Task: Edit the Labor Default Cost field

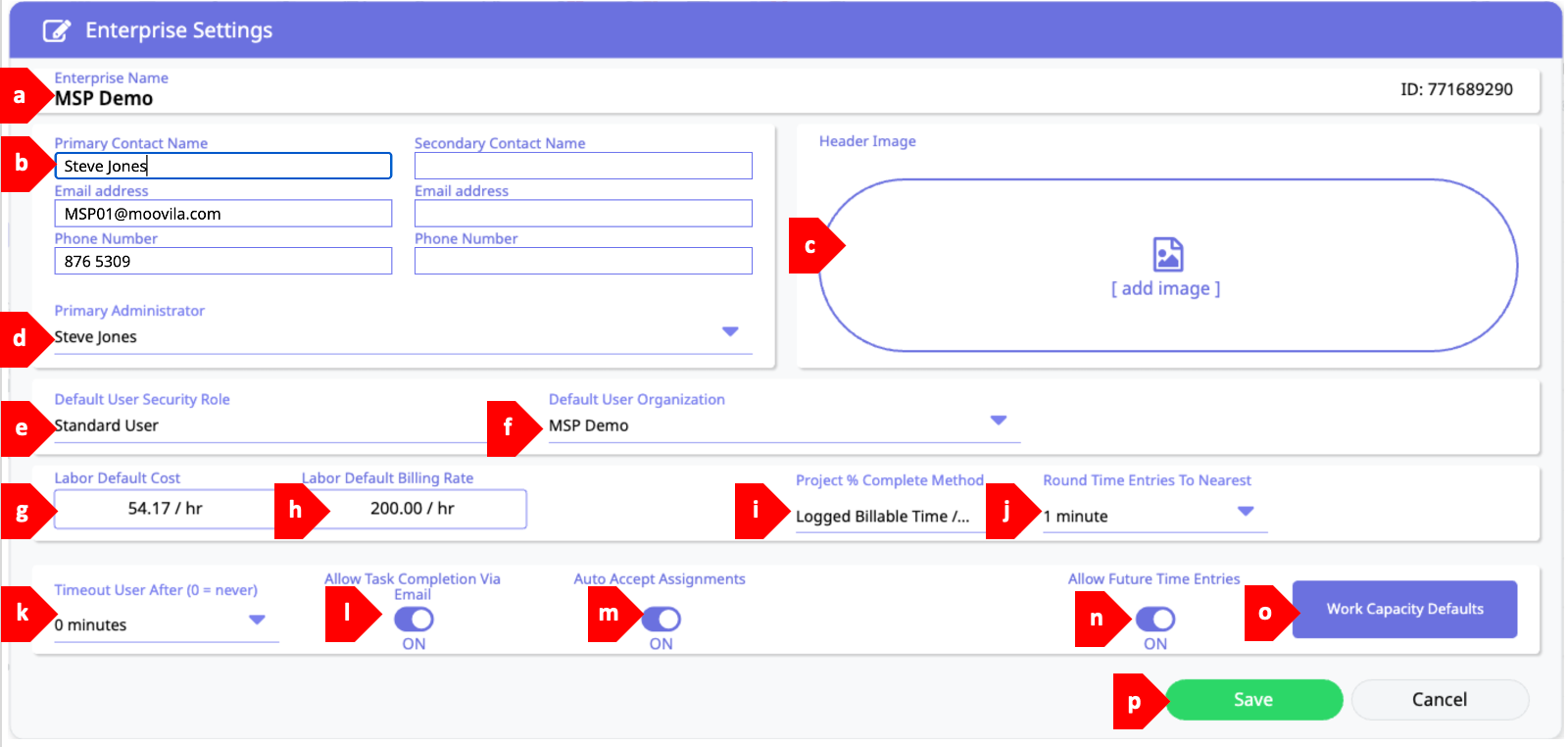Action: [165, 509]
